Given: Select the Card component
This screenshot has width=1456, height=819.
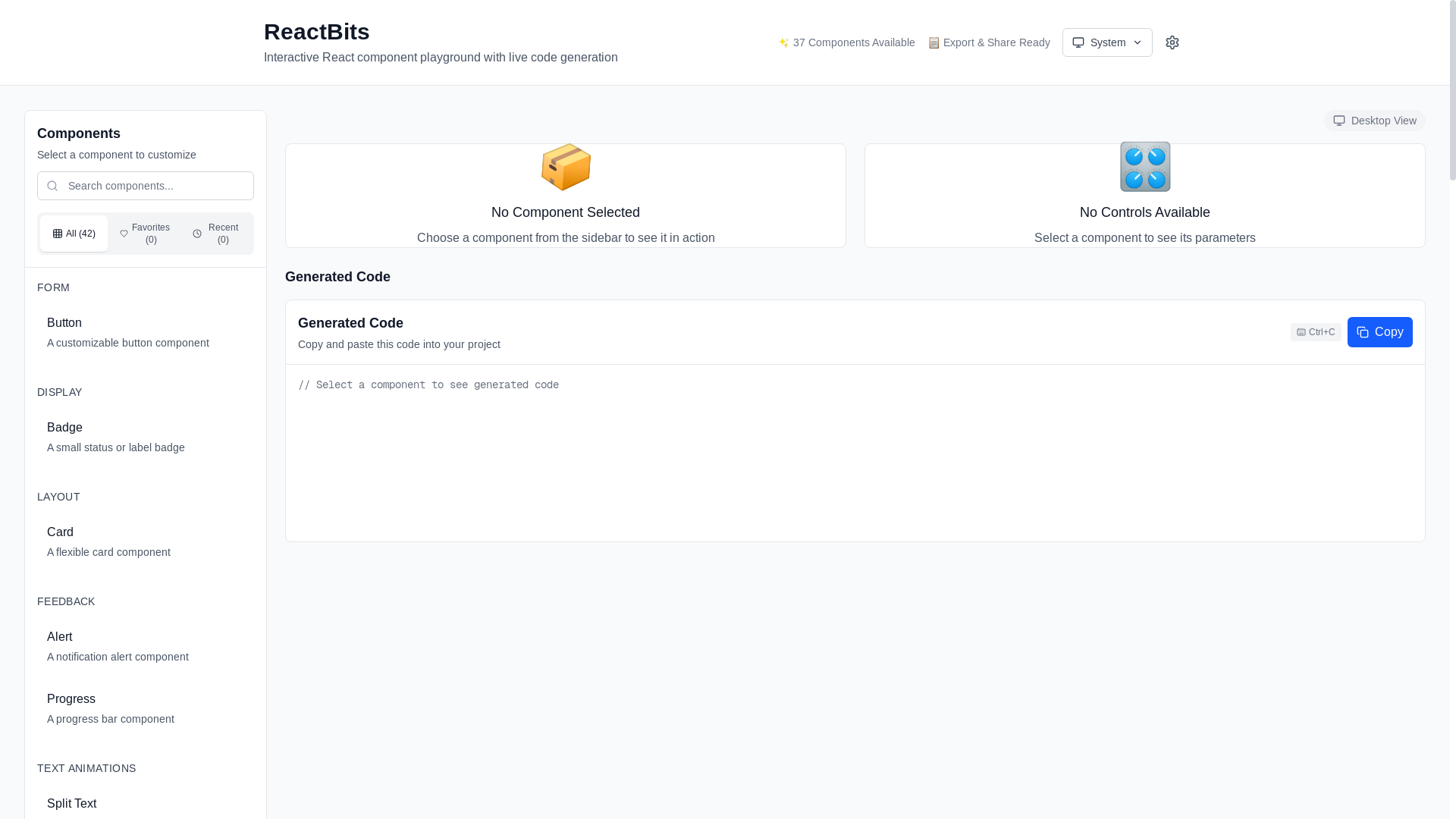Looking at the screenshot, I should tap(146, 541).
